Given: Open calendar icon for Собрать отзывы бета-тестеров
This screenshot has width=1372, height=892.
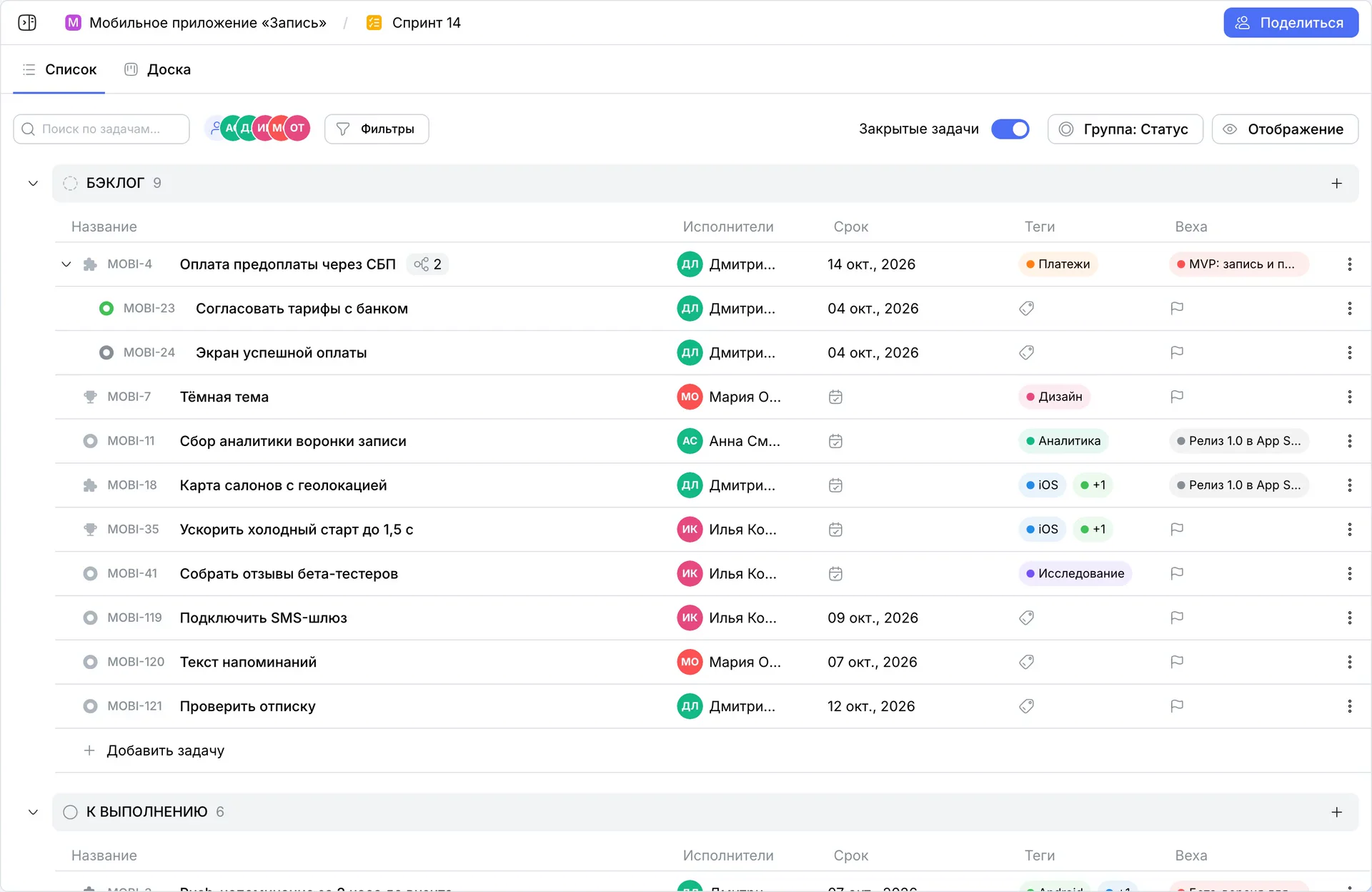Looking at the screenshot, I should click(835, 574).
